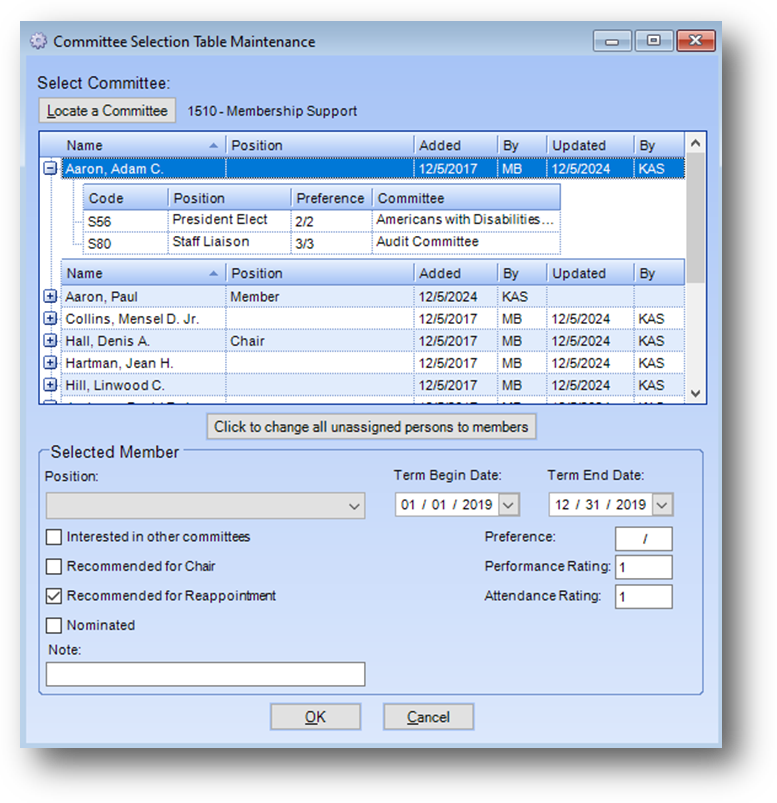Click the scrollbar down arrow in the member list

pyautogui.click(x=695, y=393)
